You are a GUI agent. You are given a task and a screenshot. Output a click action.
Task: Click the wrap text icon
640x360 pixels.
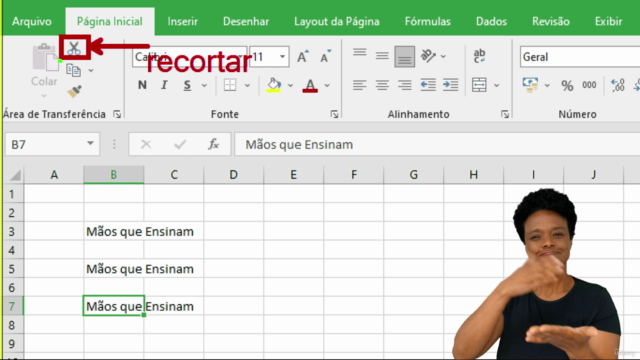pyautogui.click(x=479, y=56)
